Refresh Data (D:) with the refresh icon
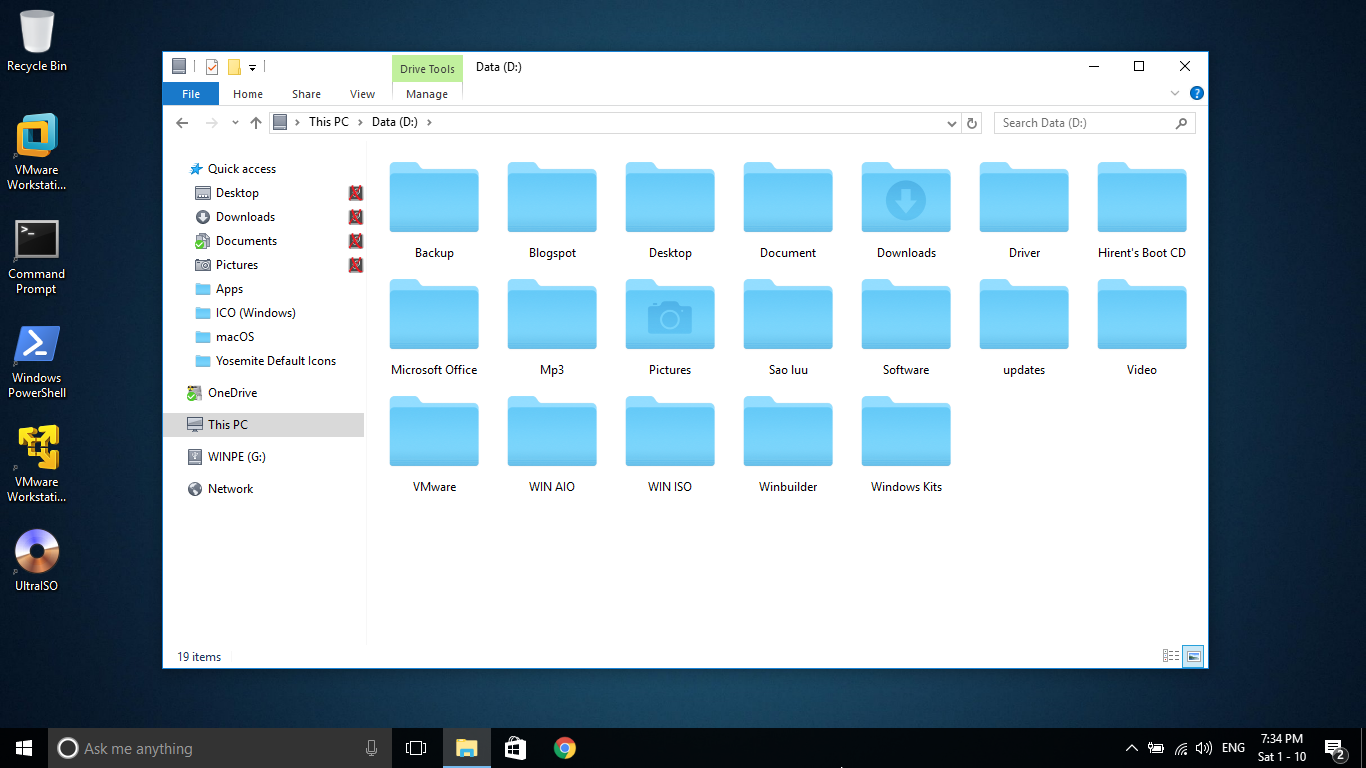The image size is (1366, 768). (x=972, y=122)
